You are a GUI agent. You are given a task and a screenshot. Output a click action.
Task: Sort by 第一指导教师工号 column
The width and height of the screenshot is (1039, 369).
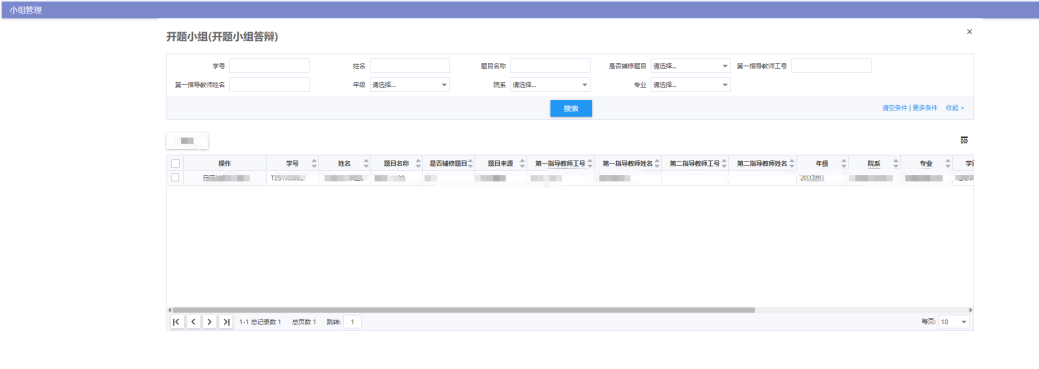[x=590, y=164]
